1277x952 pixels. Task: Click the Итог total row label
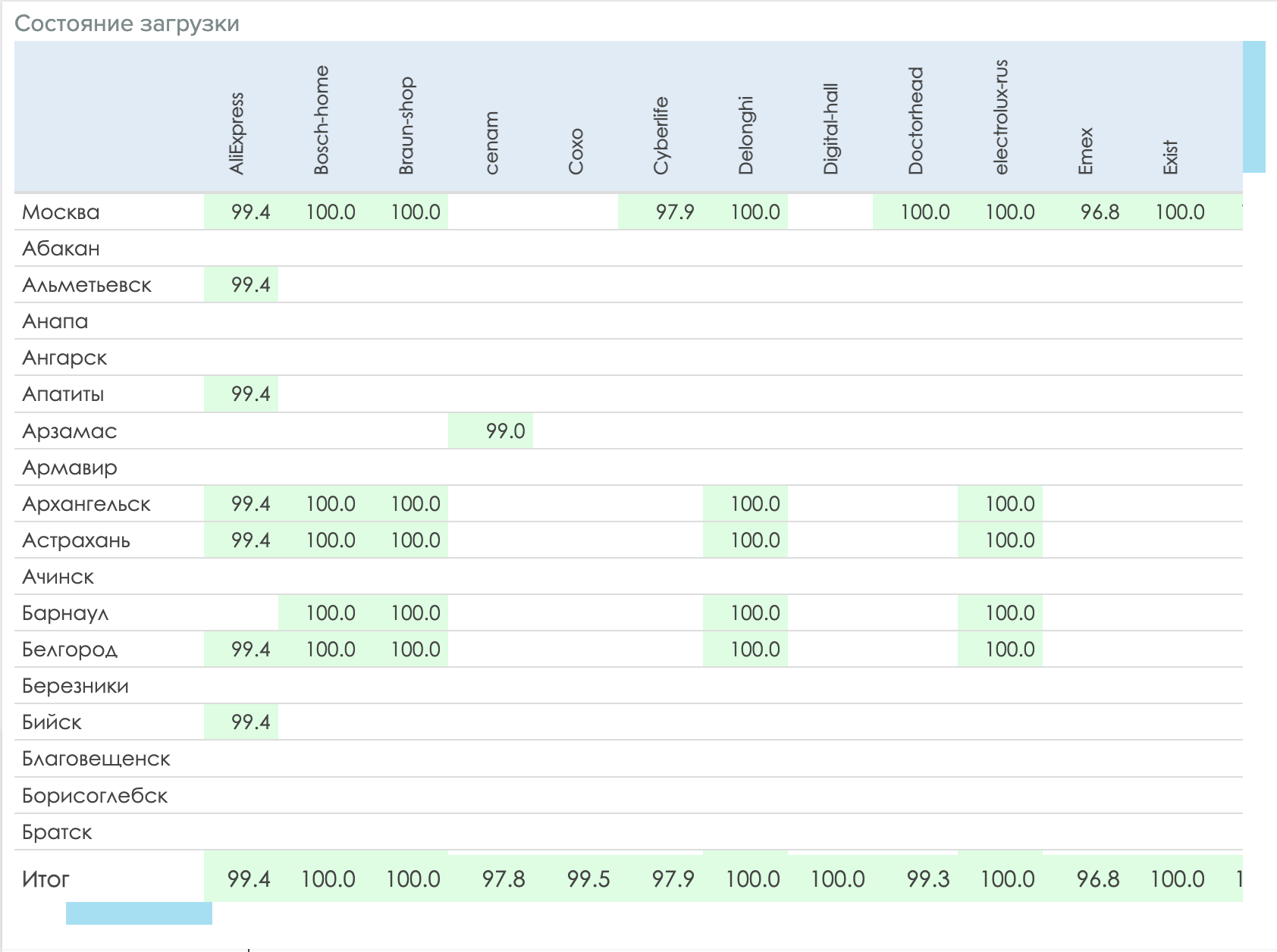[45, 879]
